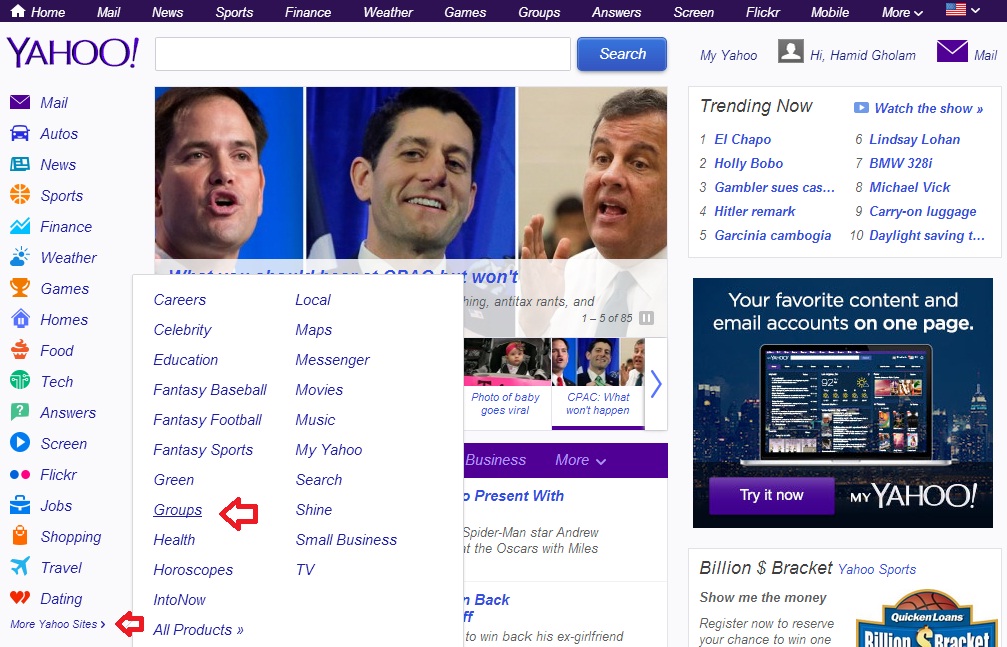This screenshot has width=1007, height=647.
Task: Open the Horoscopes link
Action: 193,570
